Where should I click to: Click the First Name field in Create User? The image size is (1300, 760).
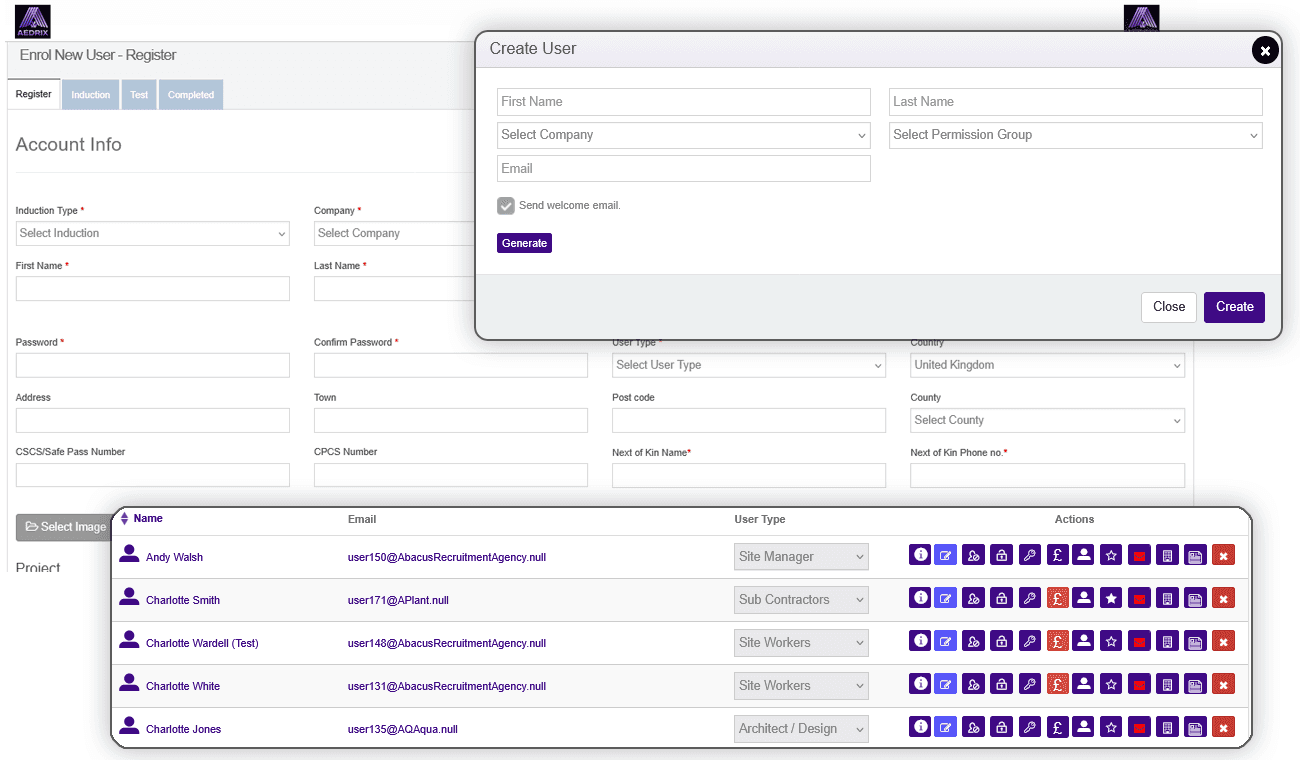(x=683, y=102)
